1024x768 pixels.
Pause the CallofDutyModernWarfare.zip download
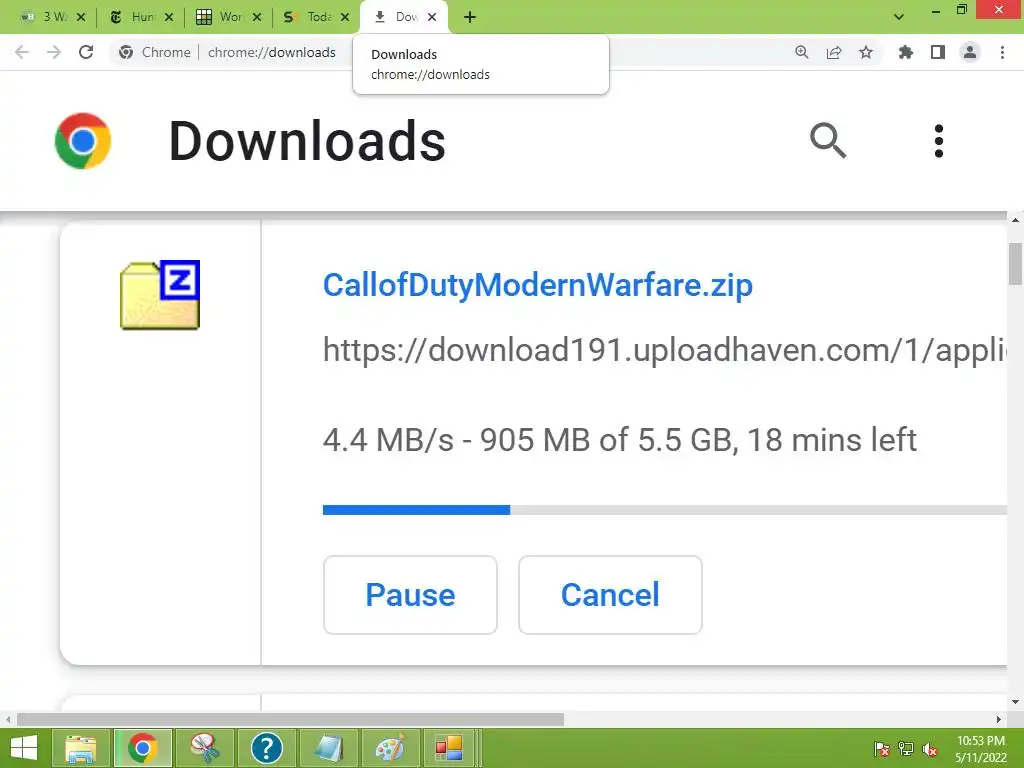410,595
